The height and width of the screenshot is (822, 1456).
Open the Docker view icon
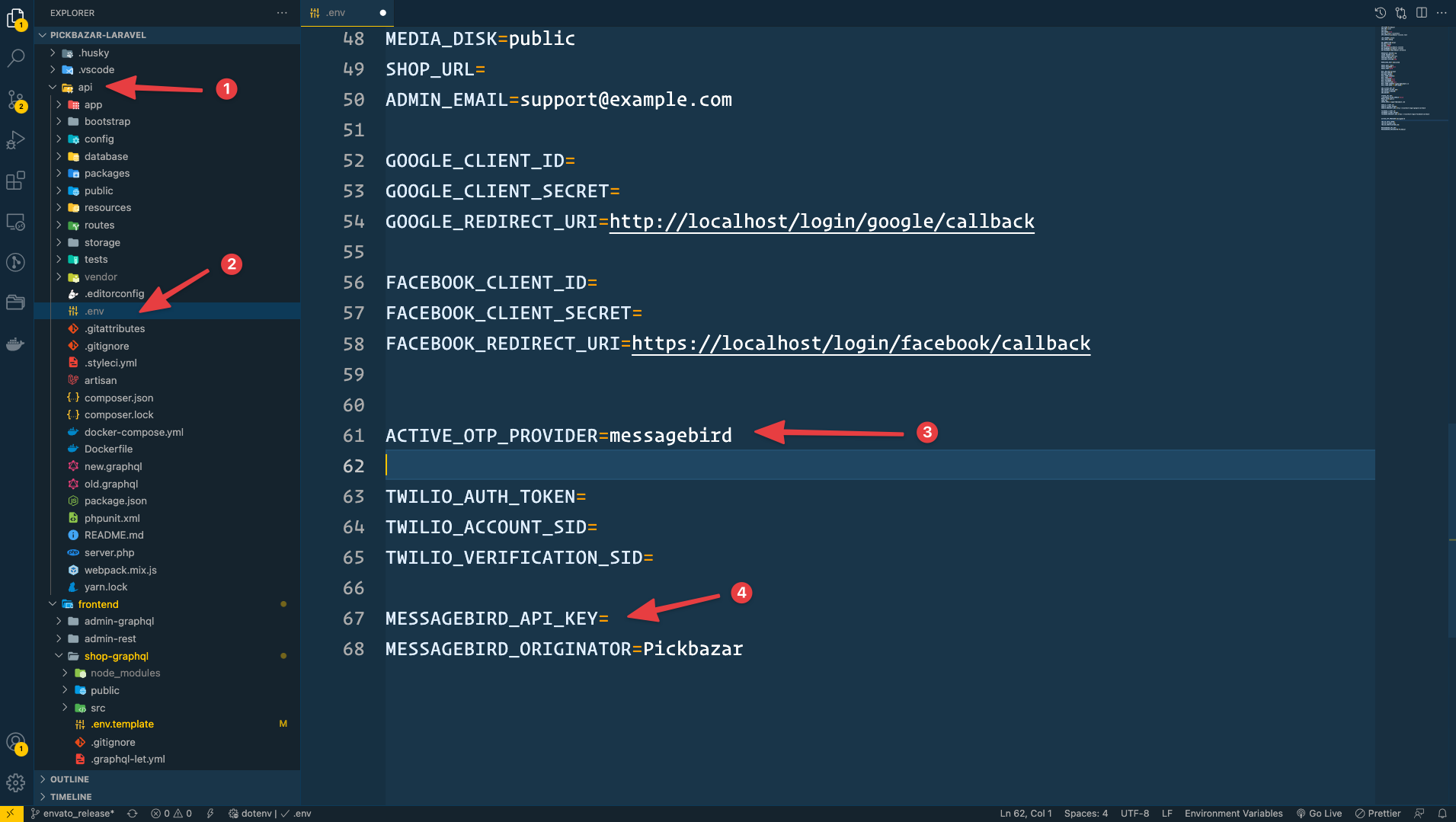click(16, 344)
